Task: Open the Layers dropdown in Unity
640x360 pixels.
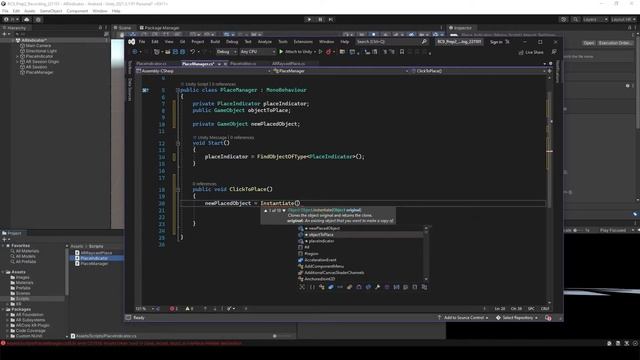Action: coord(595,19)
